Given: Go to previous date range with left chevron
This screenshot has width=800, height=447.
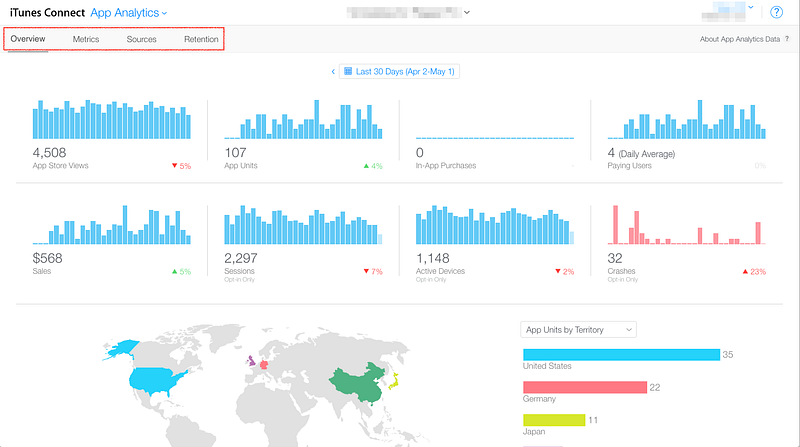Looking at the screenshot, I should click(333, 71).
